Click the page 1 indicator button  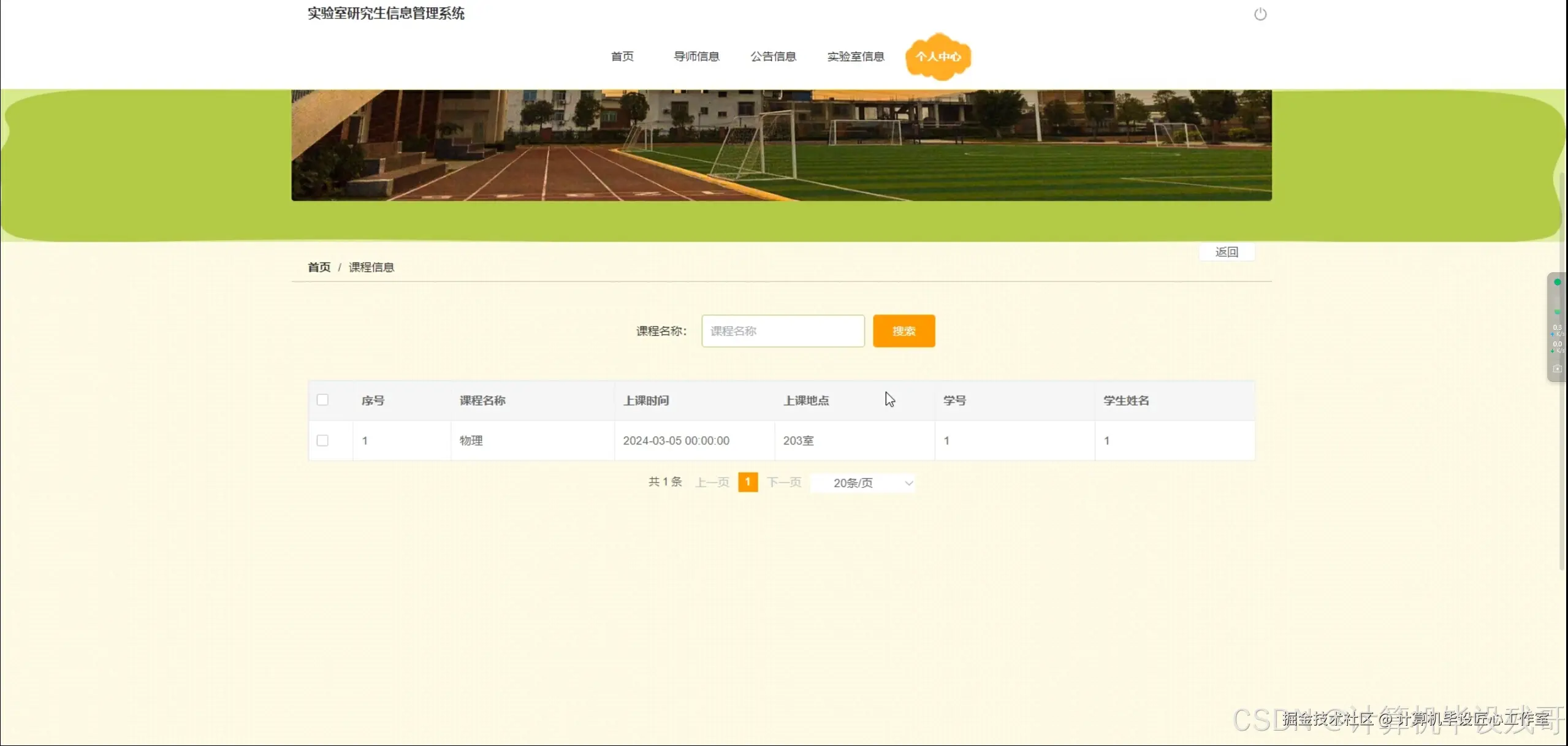[x=748, y=482]
